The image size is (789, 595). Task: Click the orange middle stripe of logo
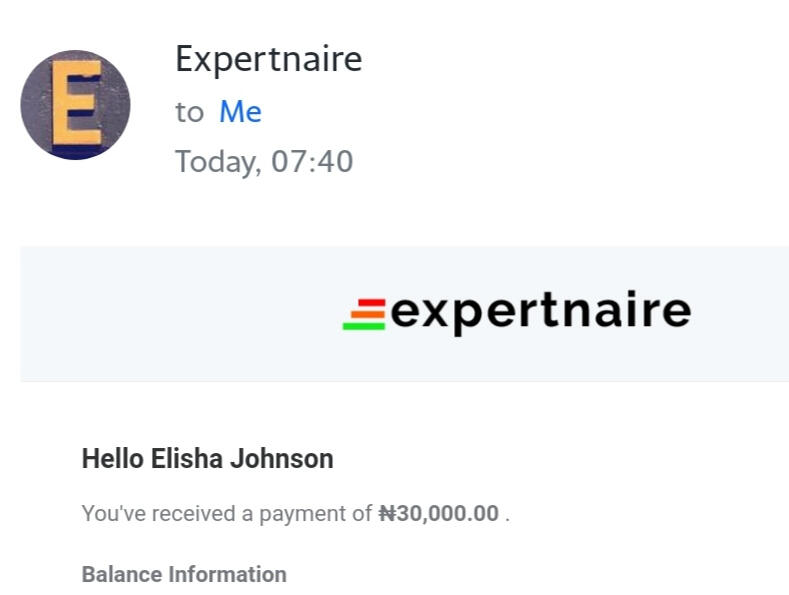(x=367, y=314)
